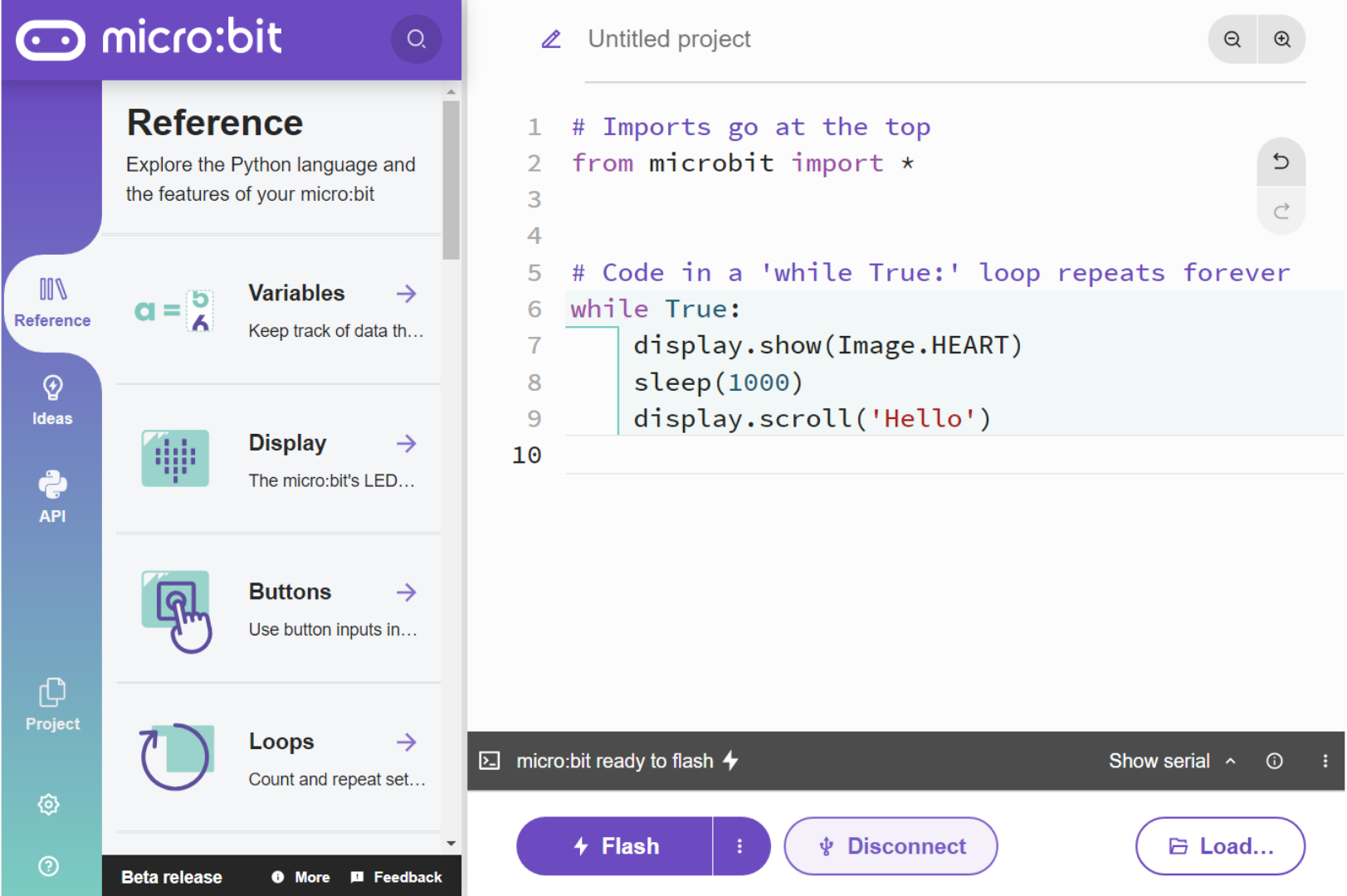Disconnect the micro:bit

(891, 846)
